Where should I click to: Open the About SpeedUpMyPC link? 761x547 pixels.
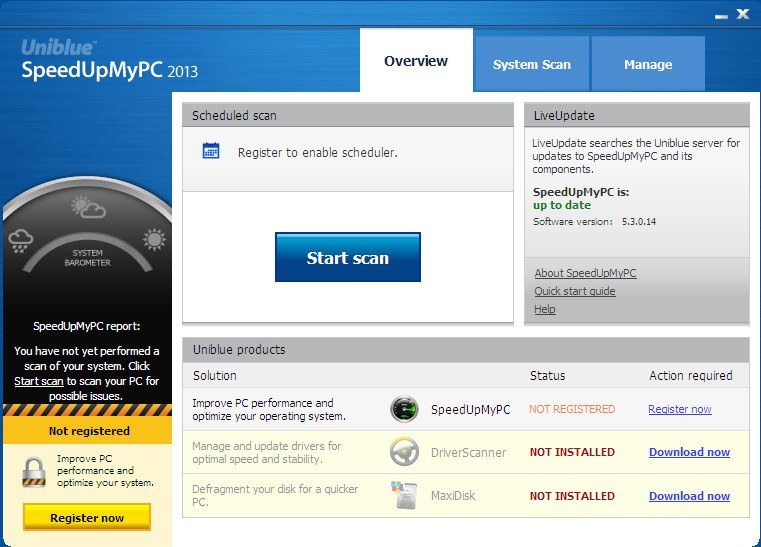tap(585, 273)
